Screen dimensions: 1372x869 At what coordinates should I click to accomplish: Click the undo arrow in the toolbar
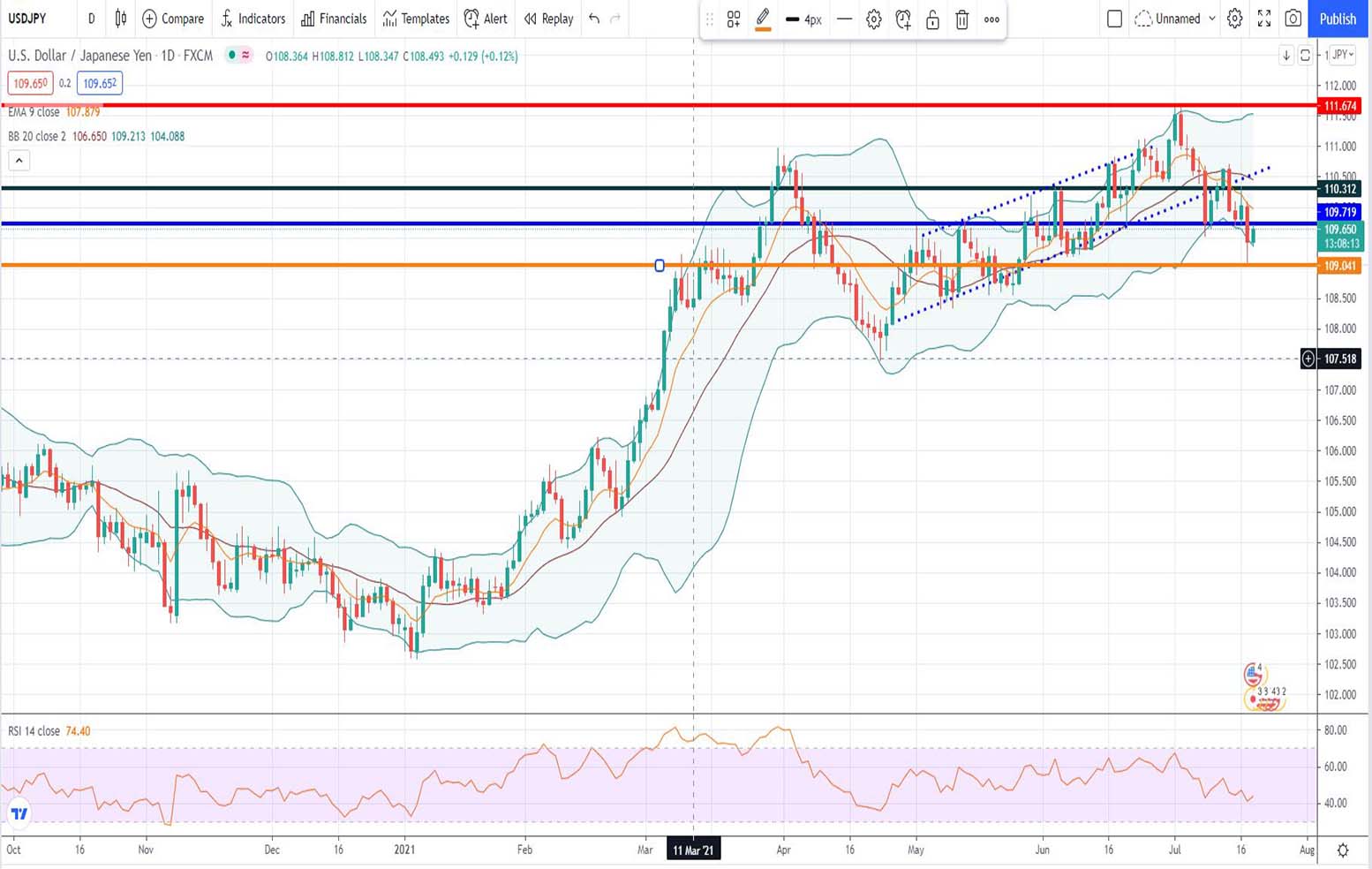(594, 19)
